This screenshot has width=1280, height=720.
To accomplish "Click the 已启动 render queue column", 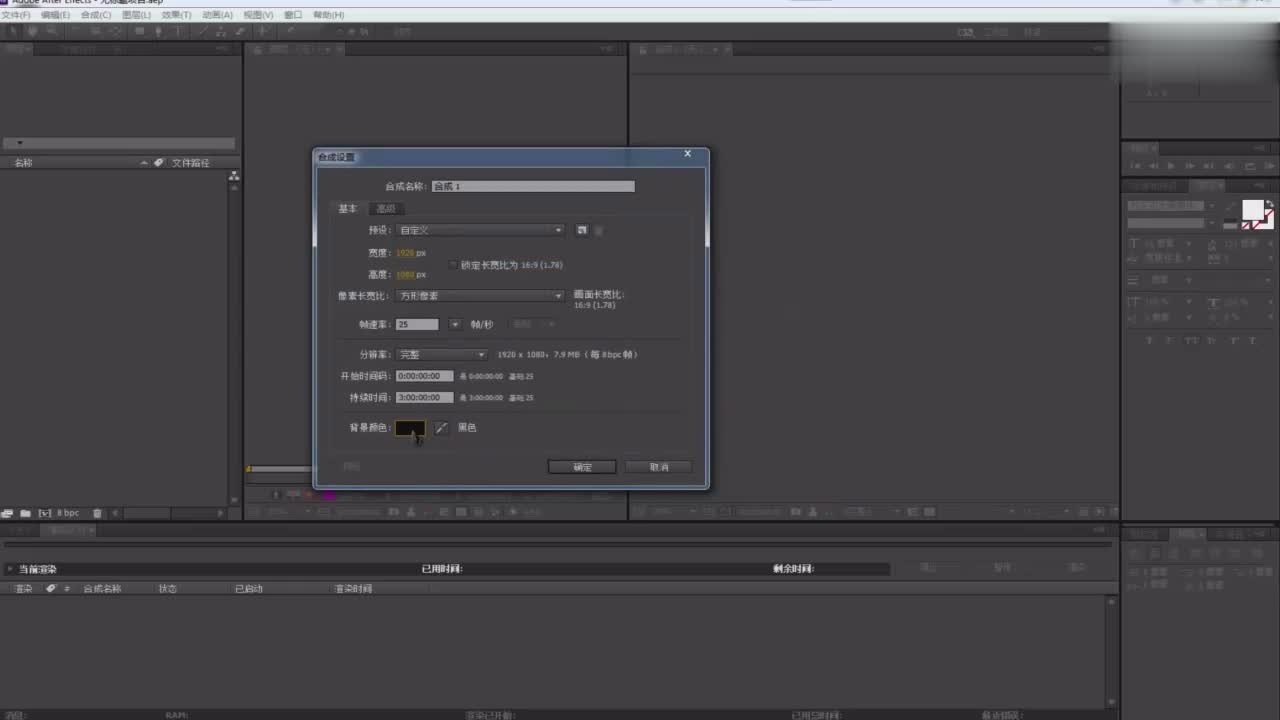I will pos(249,589).
